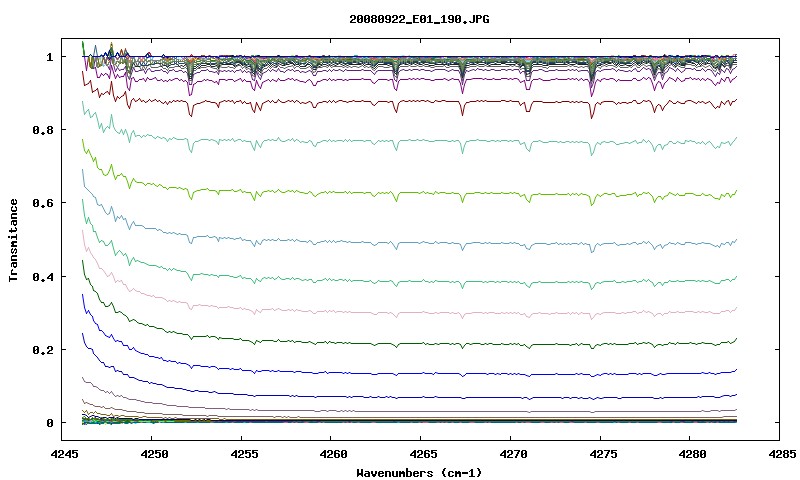Click the Transmittance y-axis label
This screenshot has height=480, width=800.
click(x=14, y=240)
